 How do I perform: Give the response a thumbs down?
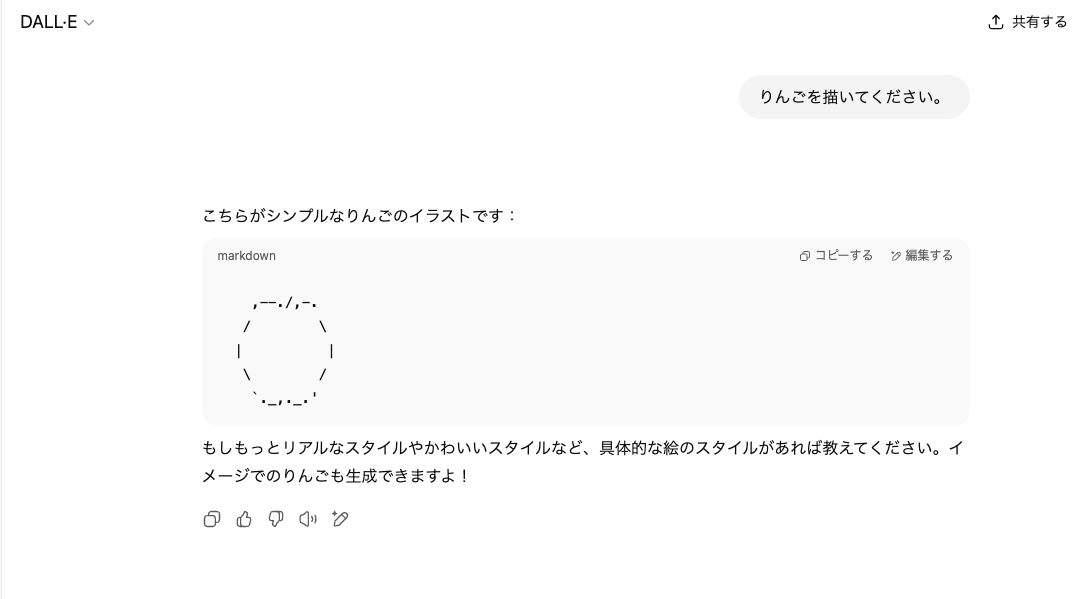(276, 519)
